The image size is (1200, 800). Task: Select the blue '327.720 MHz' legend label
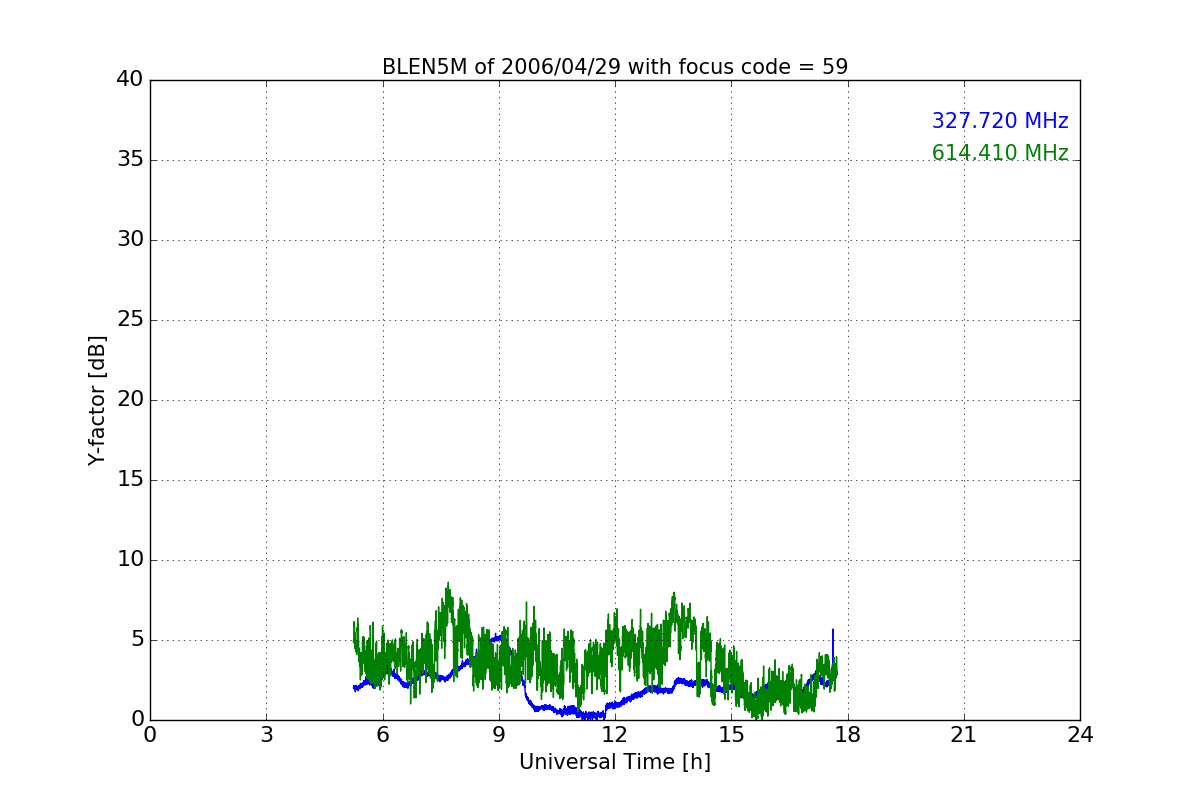1000,121
